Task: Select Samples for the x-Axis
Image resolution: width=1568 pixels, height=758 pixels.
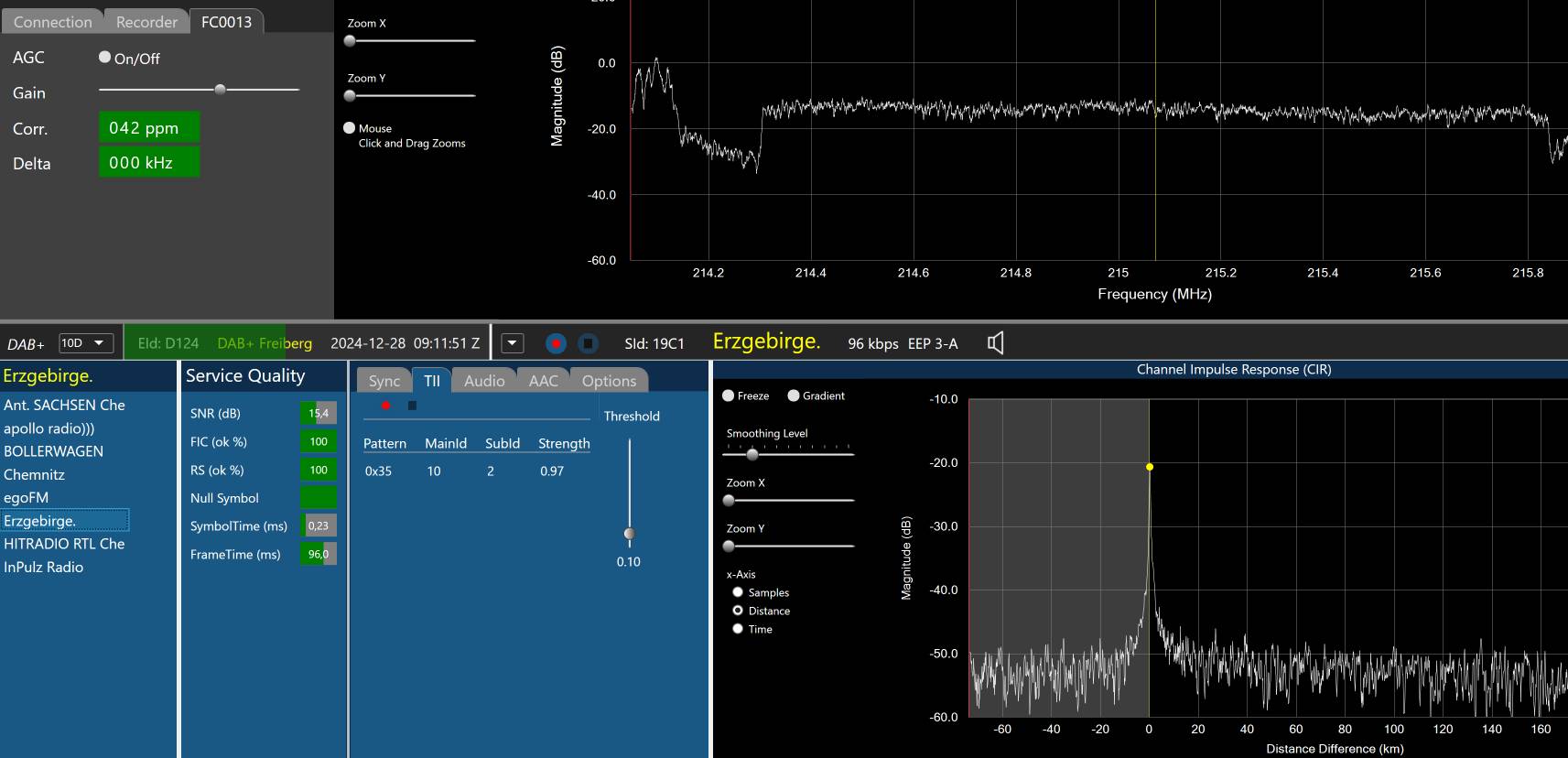Action: [x=738, y=592]
